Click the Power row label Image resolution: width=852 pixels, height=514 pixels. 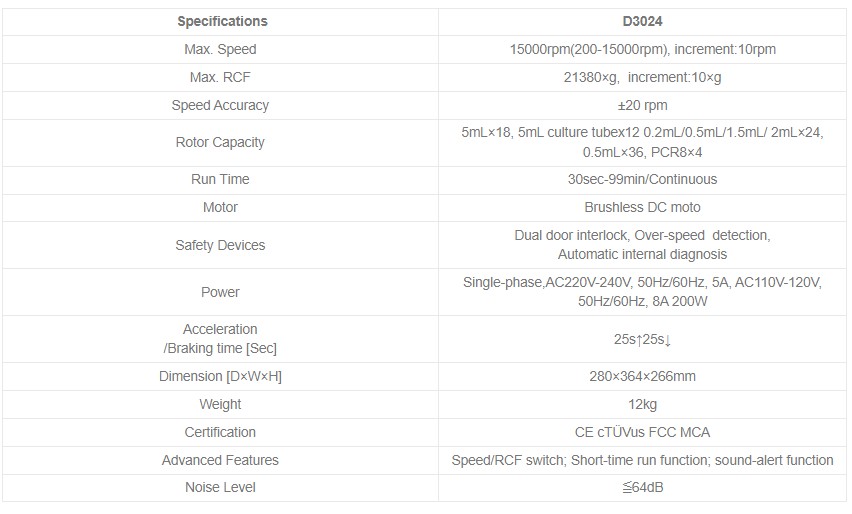[220, 292]
